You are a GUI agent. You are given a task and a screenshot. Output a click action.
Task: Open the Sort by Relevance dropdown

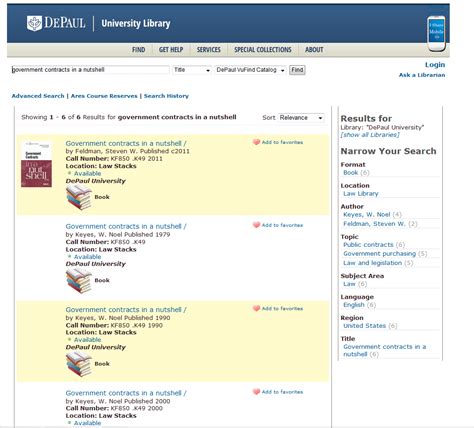(301, 118)
